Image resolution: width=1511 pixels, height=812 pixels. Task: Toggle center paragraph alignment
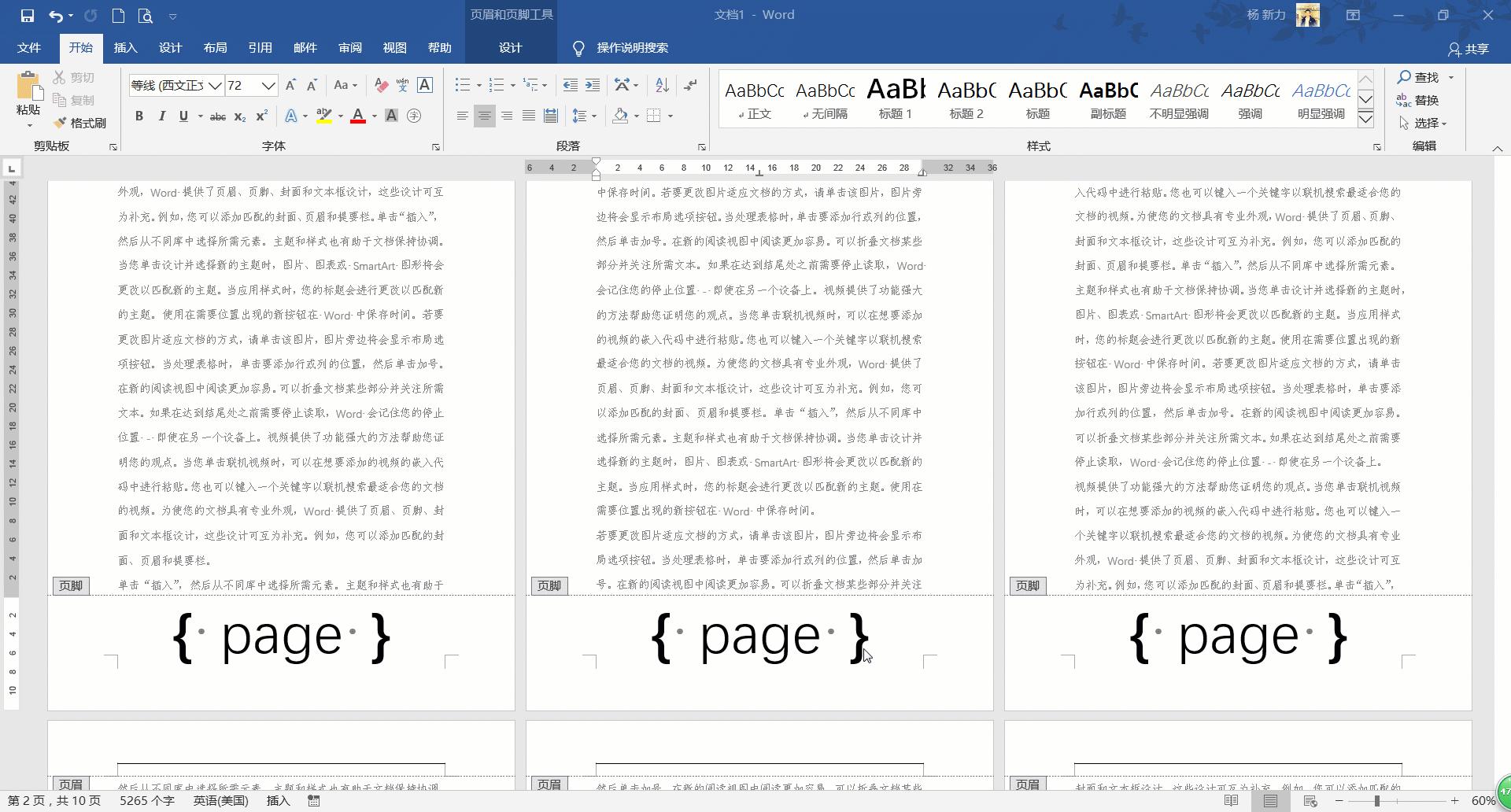coord(484,116)
